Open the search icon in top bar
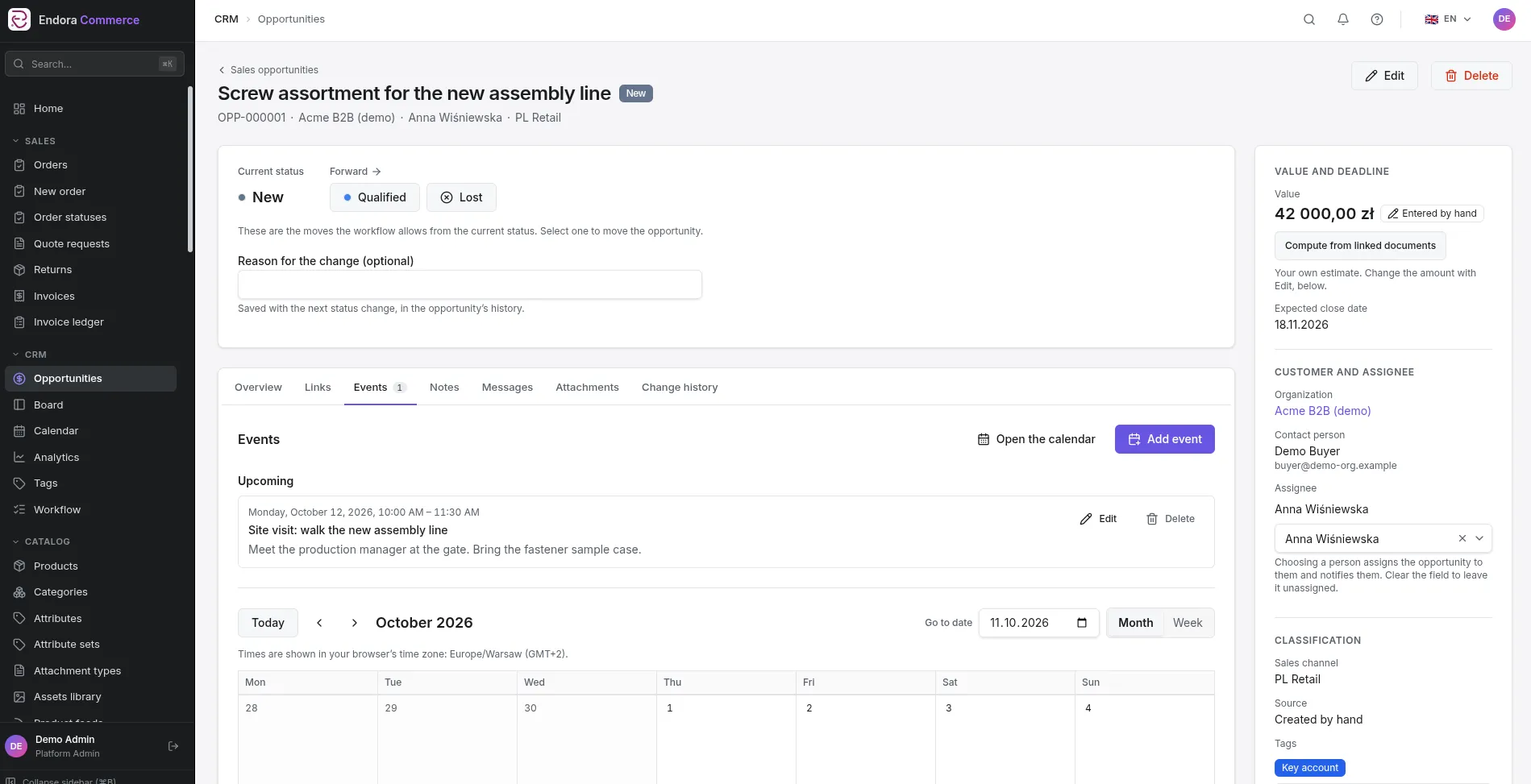The height and width of the screenshot is (784, 1531). (x=1309, y=19)
